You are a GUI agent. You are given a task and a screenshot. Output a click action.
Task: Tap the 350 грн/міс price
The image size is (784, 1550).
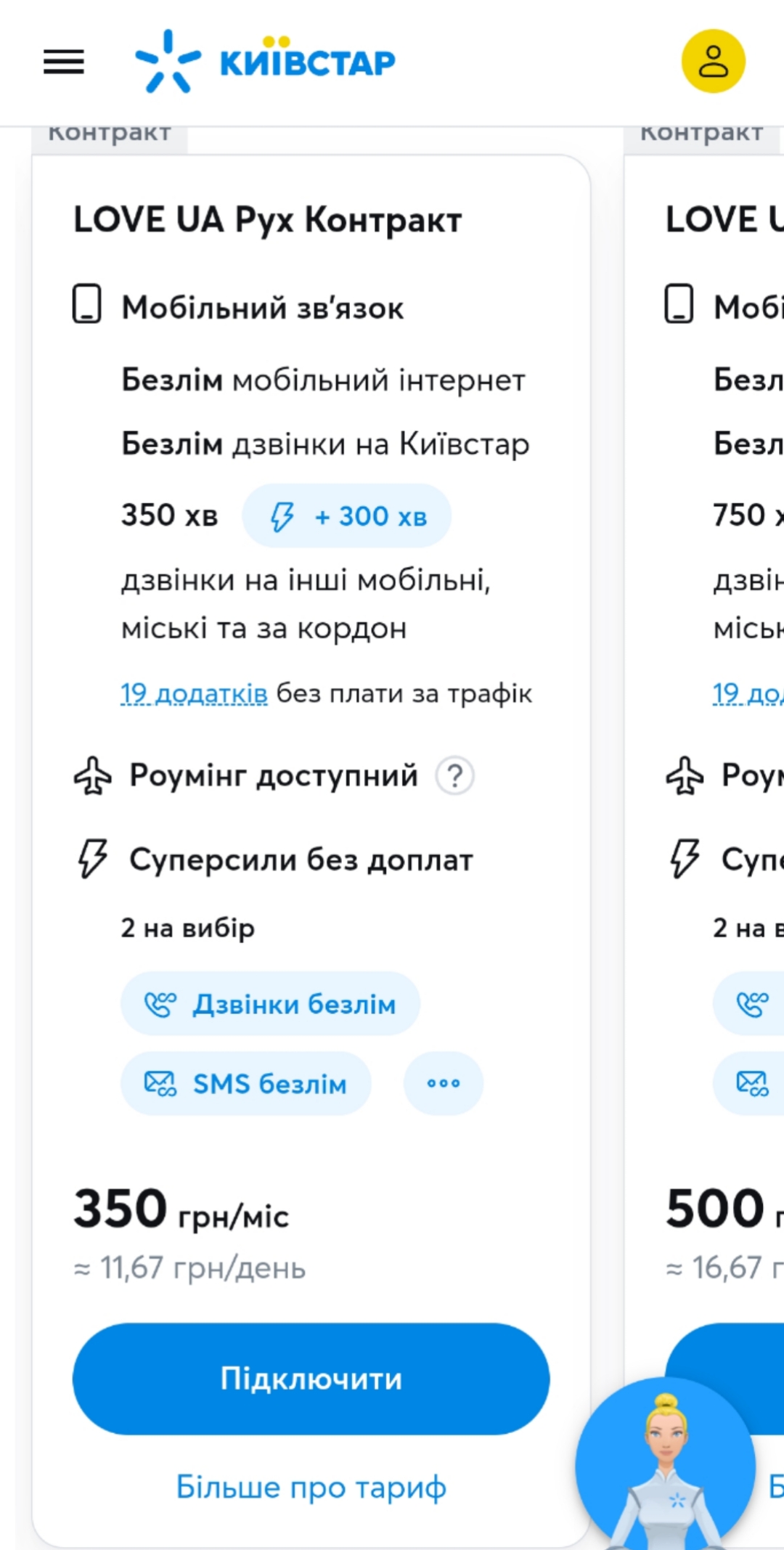[x=181, y=1210]
